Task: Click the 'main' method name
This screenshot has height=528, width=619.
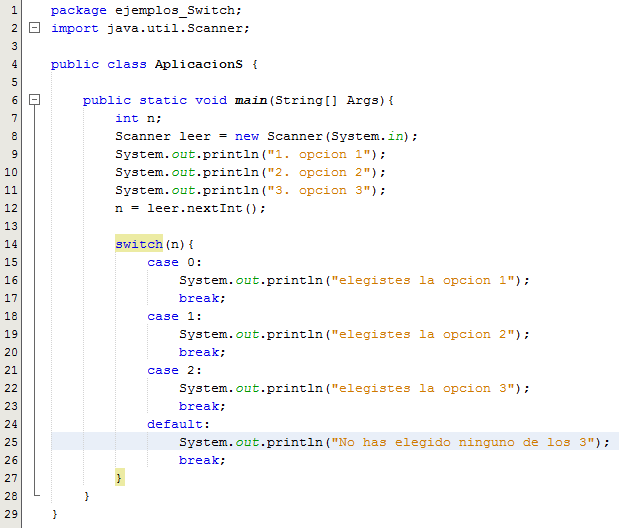Action: [251, 100]
